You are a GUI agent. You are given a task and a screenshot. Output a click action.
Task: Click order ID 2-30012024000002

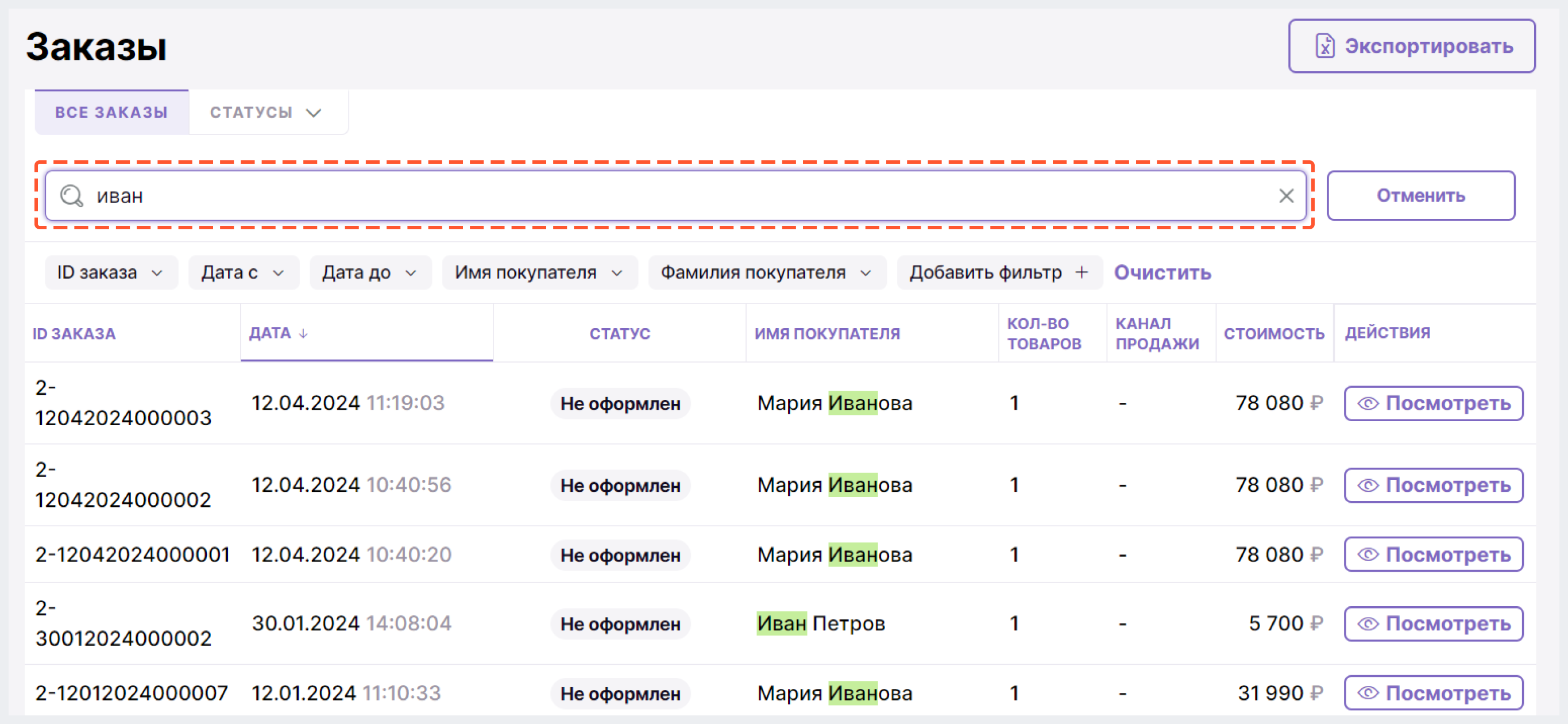[x=123, y=623]
